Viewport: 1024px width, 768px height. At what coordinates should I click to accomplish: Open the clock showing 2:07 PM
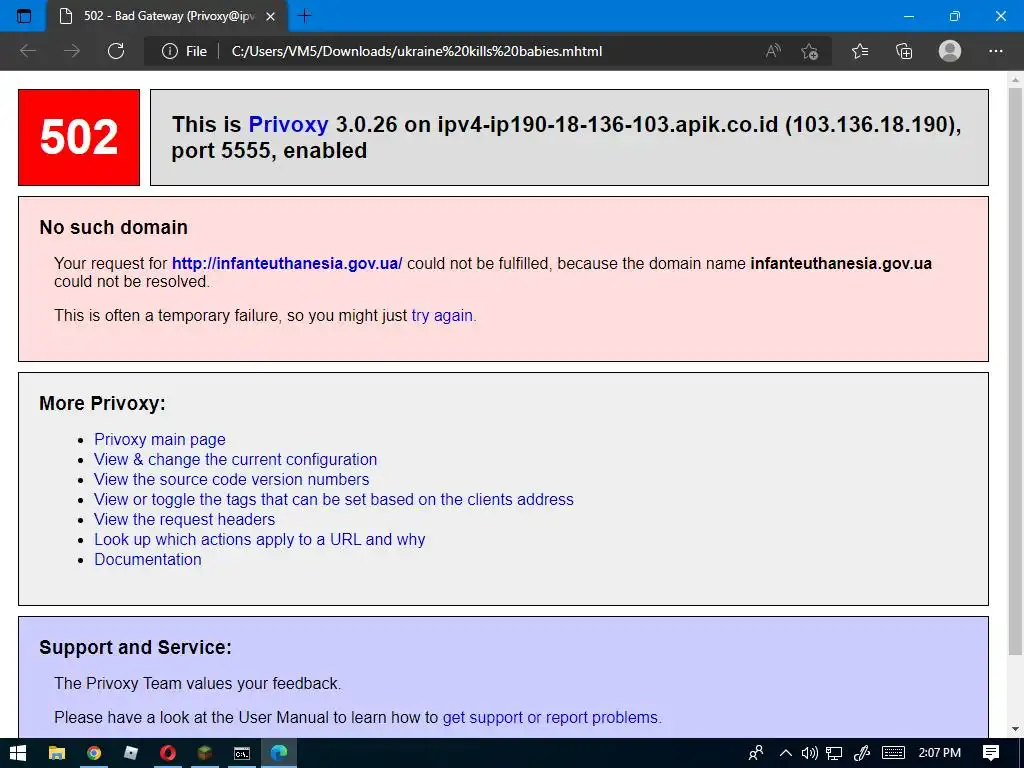[939, 753]
